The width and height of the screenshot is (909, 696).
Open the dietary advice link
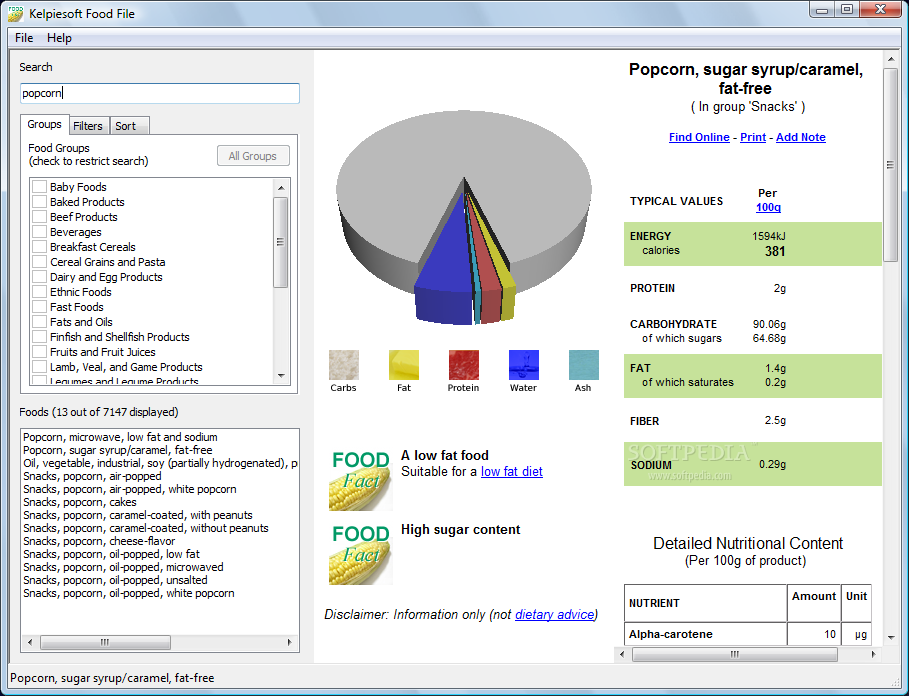pyautogui.click(x=555, y=614)
